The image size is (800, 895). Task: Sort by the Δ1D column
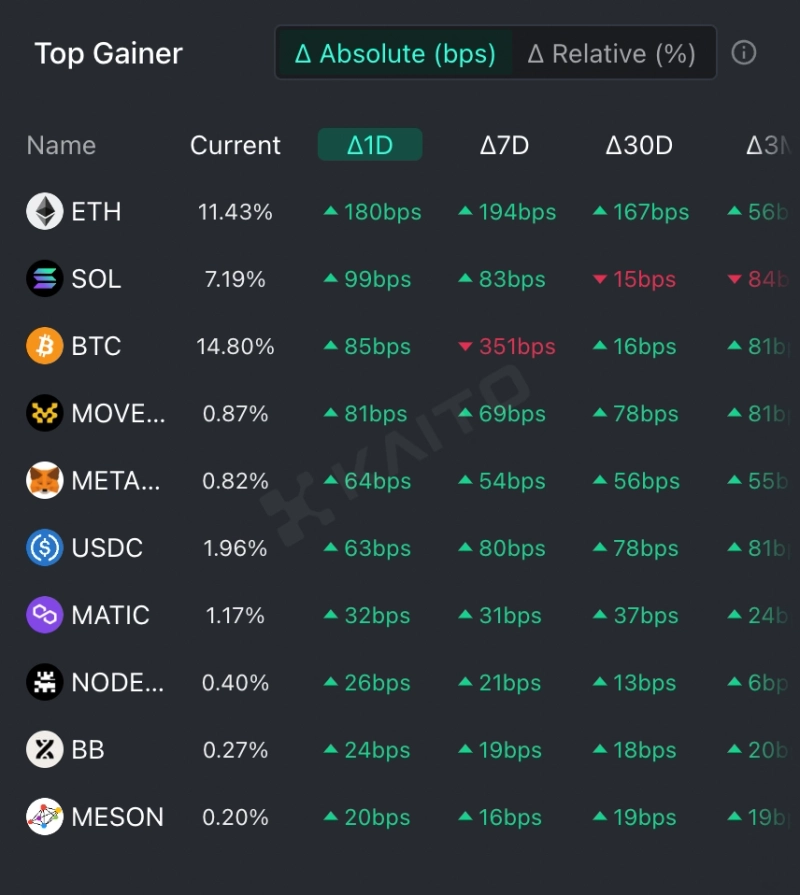370,145
